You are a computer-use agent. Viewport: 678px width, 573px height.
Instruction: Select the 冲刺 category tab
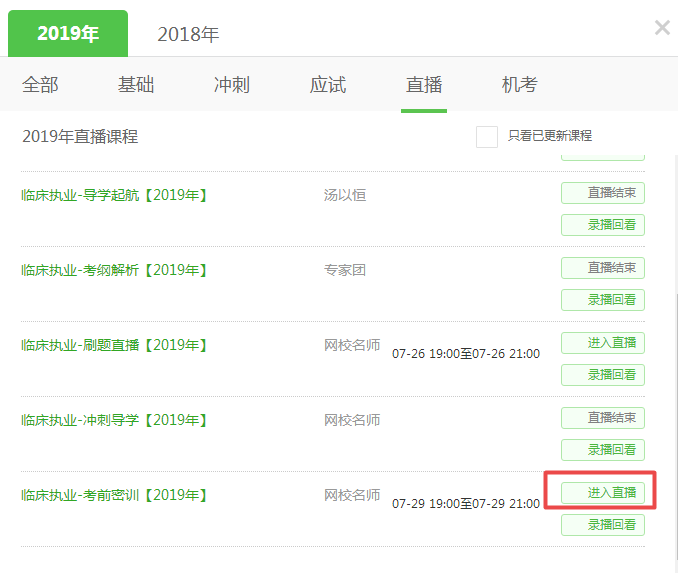coord(232,85)
